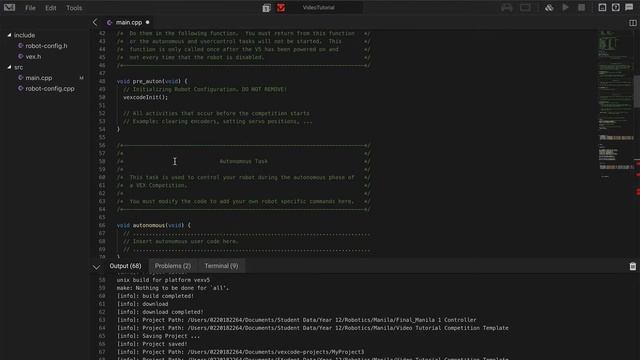Screen dimensions: 640x360
Task: Click output line 'unix build for platform vexv5'
Action: click(x=163, y=280)
